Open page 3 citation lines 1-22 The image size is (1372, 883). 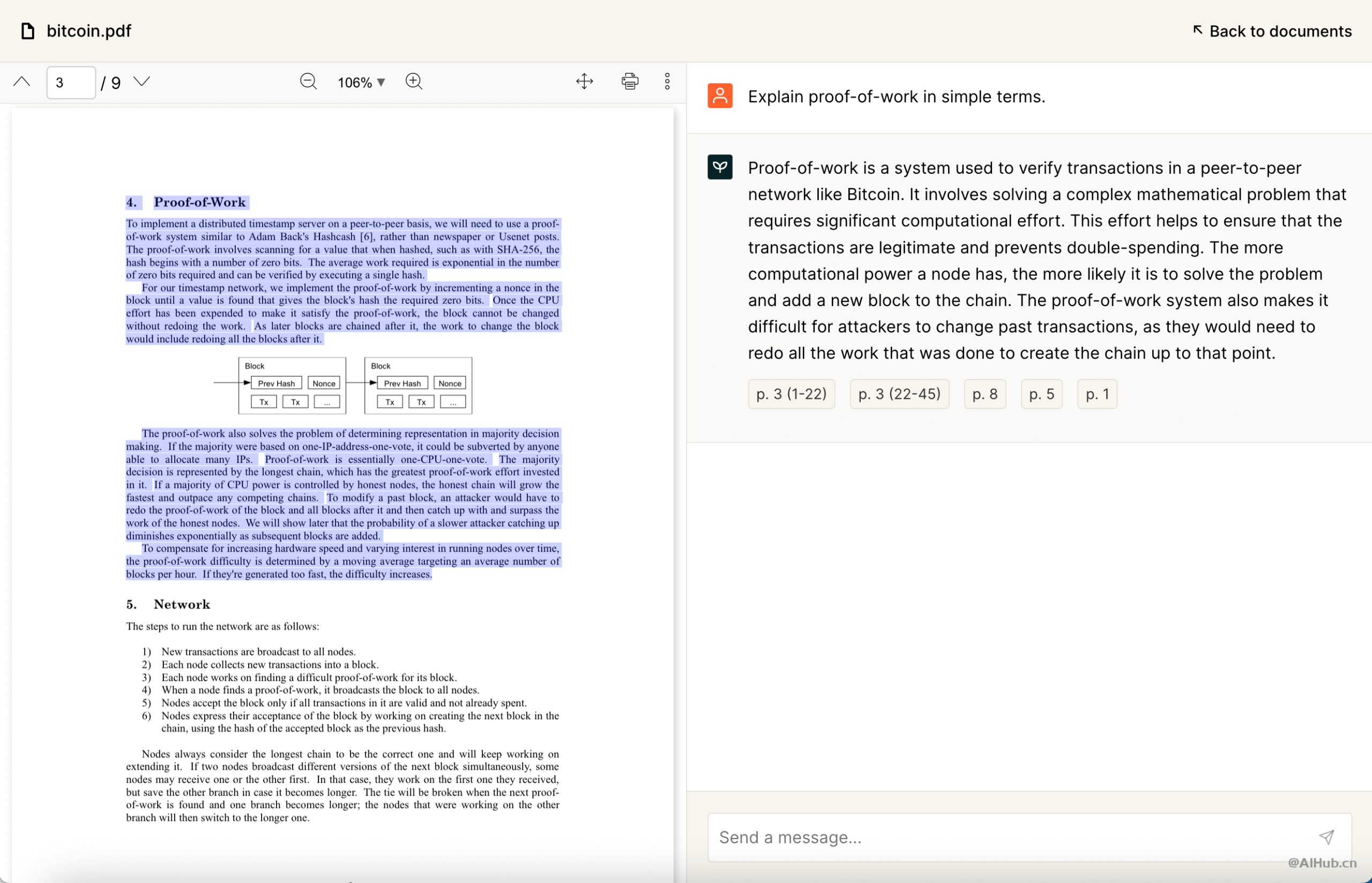791,394
